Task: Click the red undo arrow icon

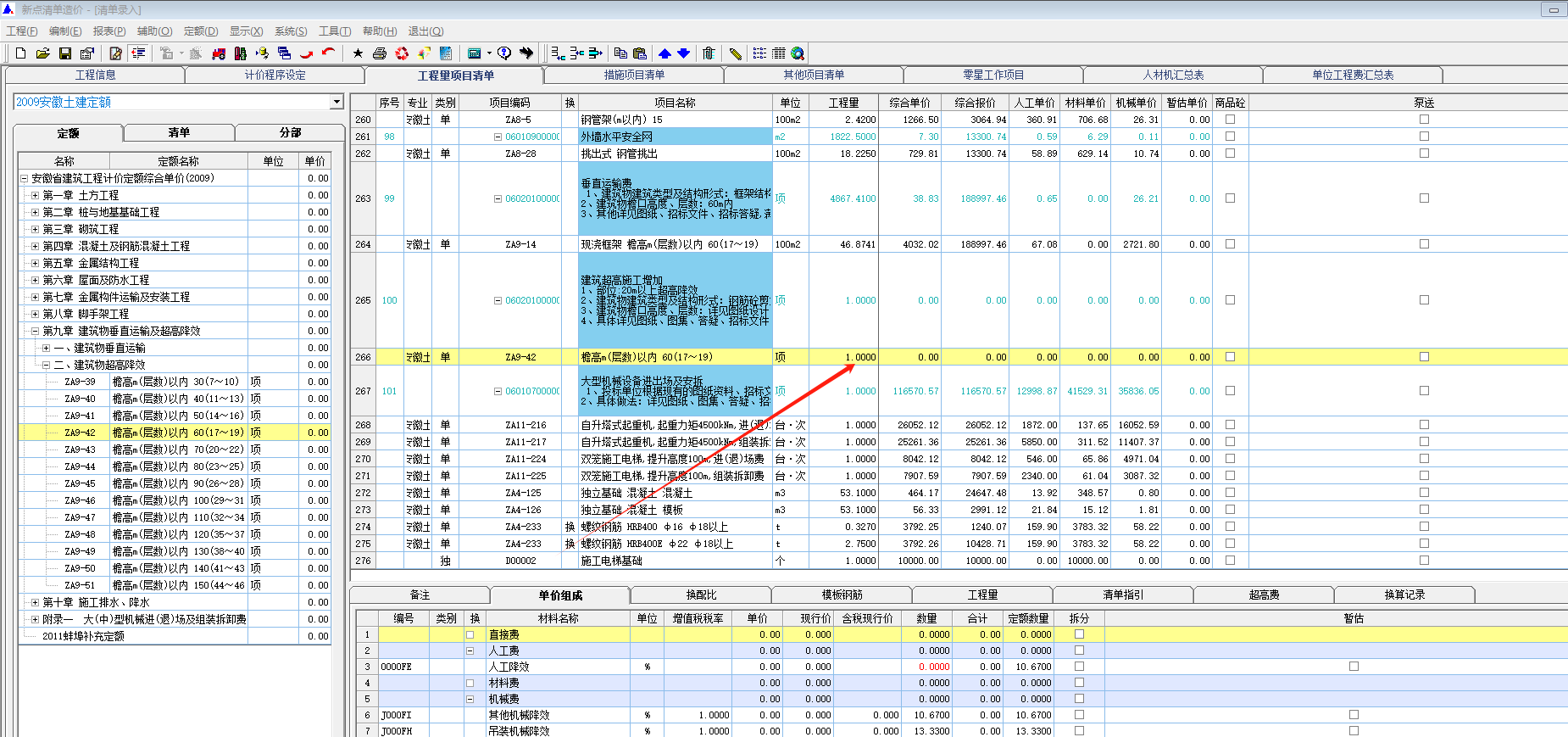Action: 328,53
